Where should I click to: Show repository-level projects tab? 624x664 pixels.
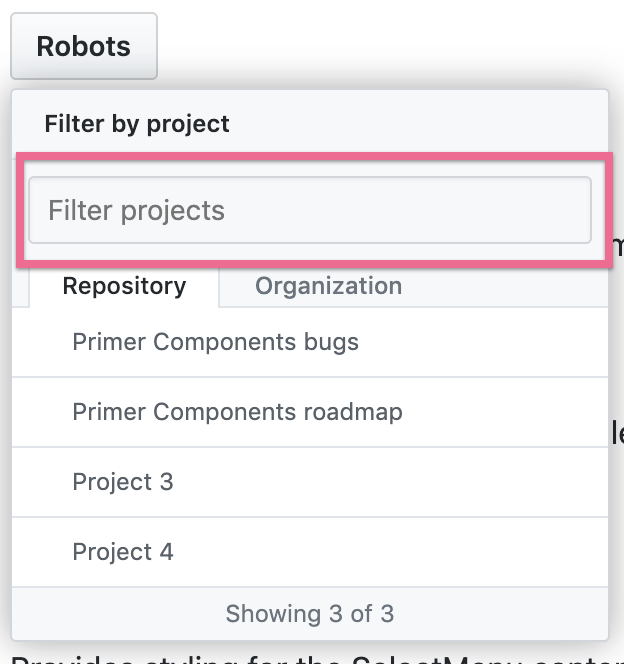click(x=124, y=286)
